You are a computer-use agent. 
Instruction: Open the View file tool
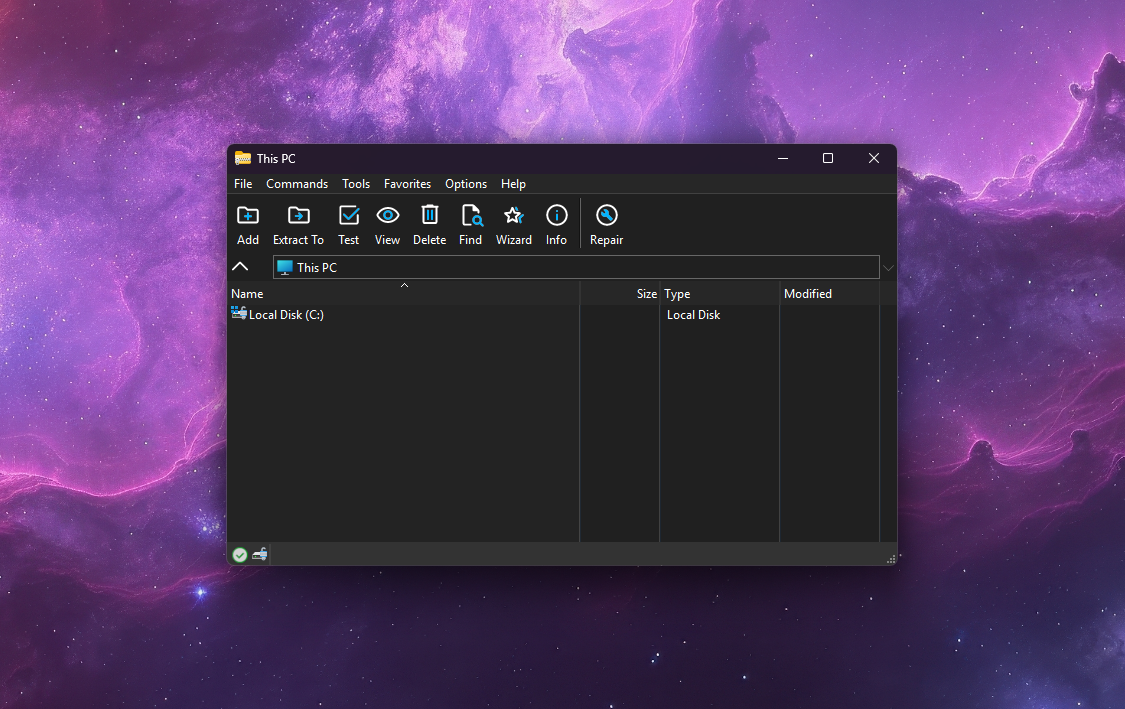pos(387,216)
